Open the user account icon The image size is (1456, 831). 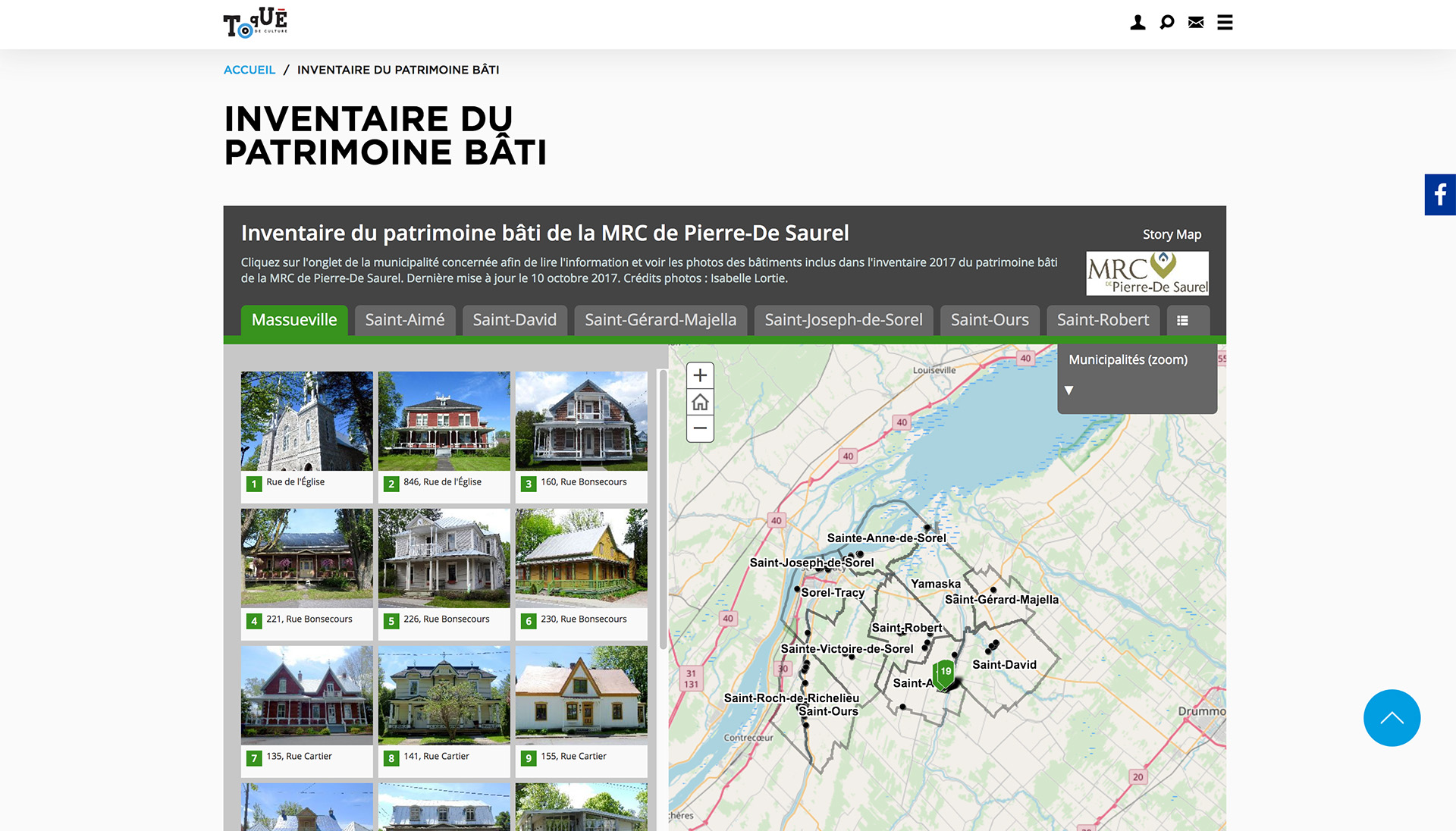(1137, 23)
